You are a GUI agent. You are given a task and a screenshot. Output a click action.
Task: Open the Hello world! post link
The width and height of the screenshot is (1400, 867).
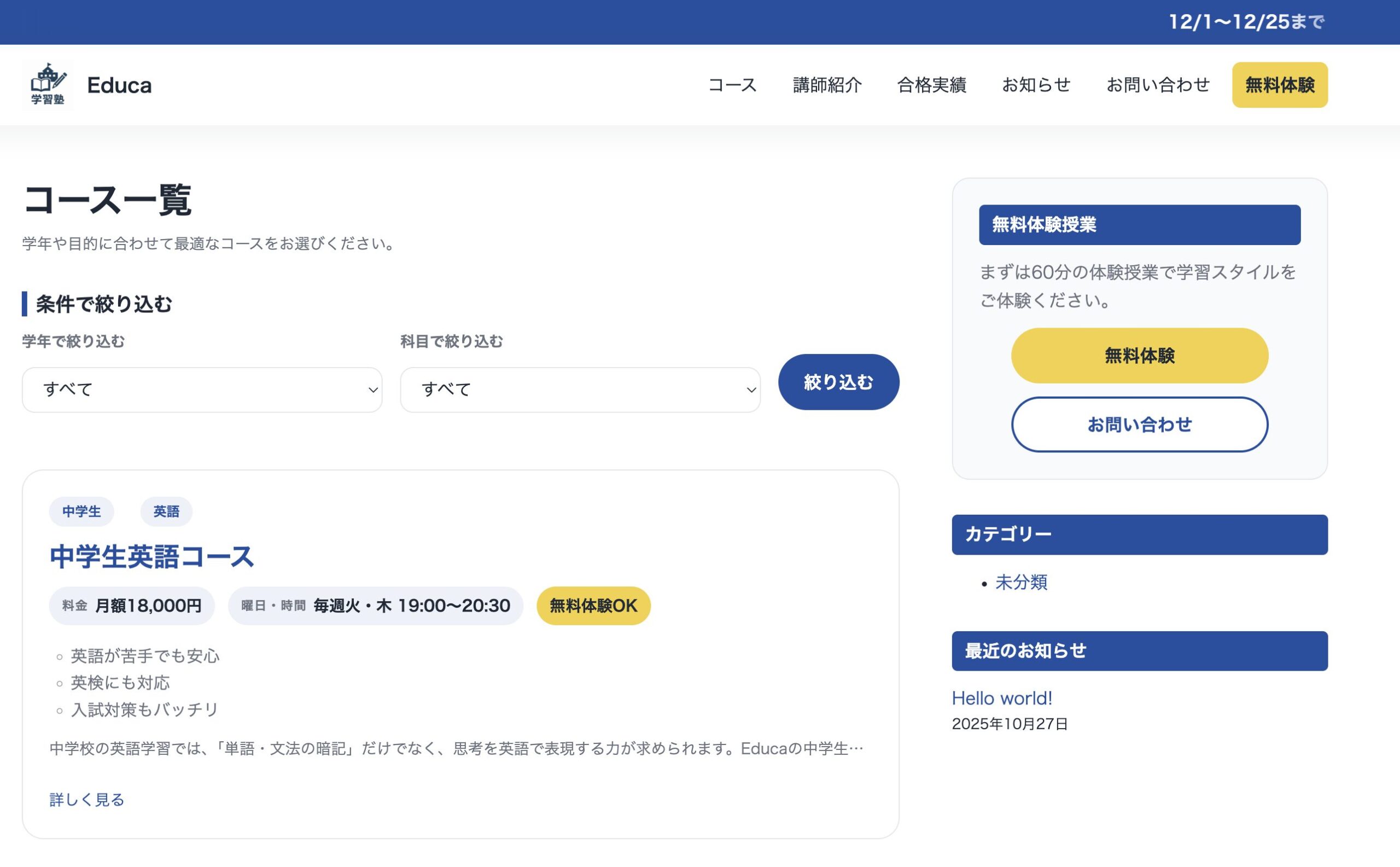[x=1001, y=698]
